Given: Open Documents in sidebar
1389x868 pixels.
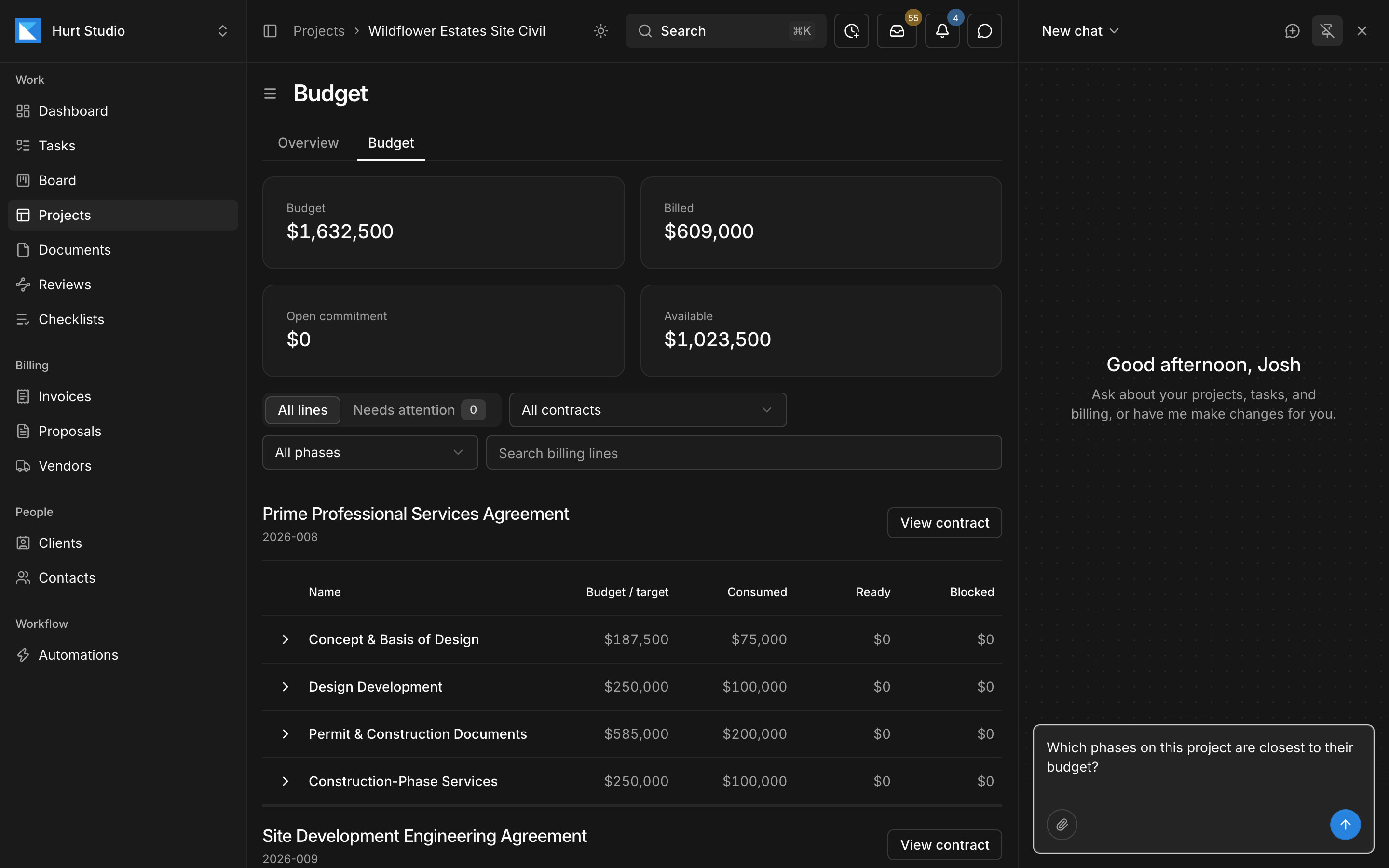Looking at the screenshot, I should 123,250.
